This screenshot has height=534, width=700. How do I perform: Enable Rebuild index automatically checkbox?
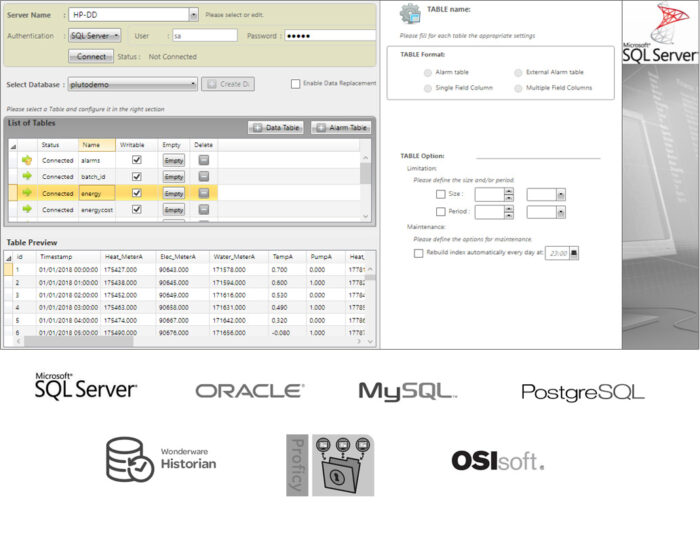418,253
